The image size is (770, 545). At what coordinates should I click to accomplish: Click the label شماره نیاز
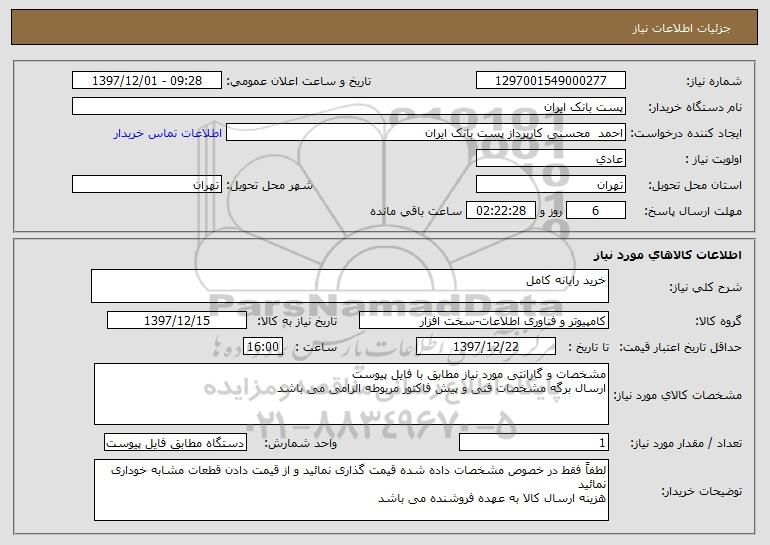(714, 81)
